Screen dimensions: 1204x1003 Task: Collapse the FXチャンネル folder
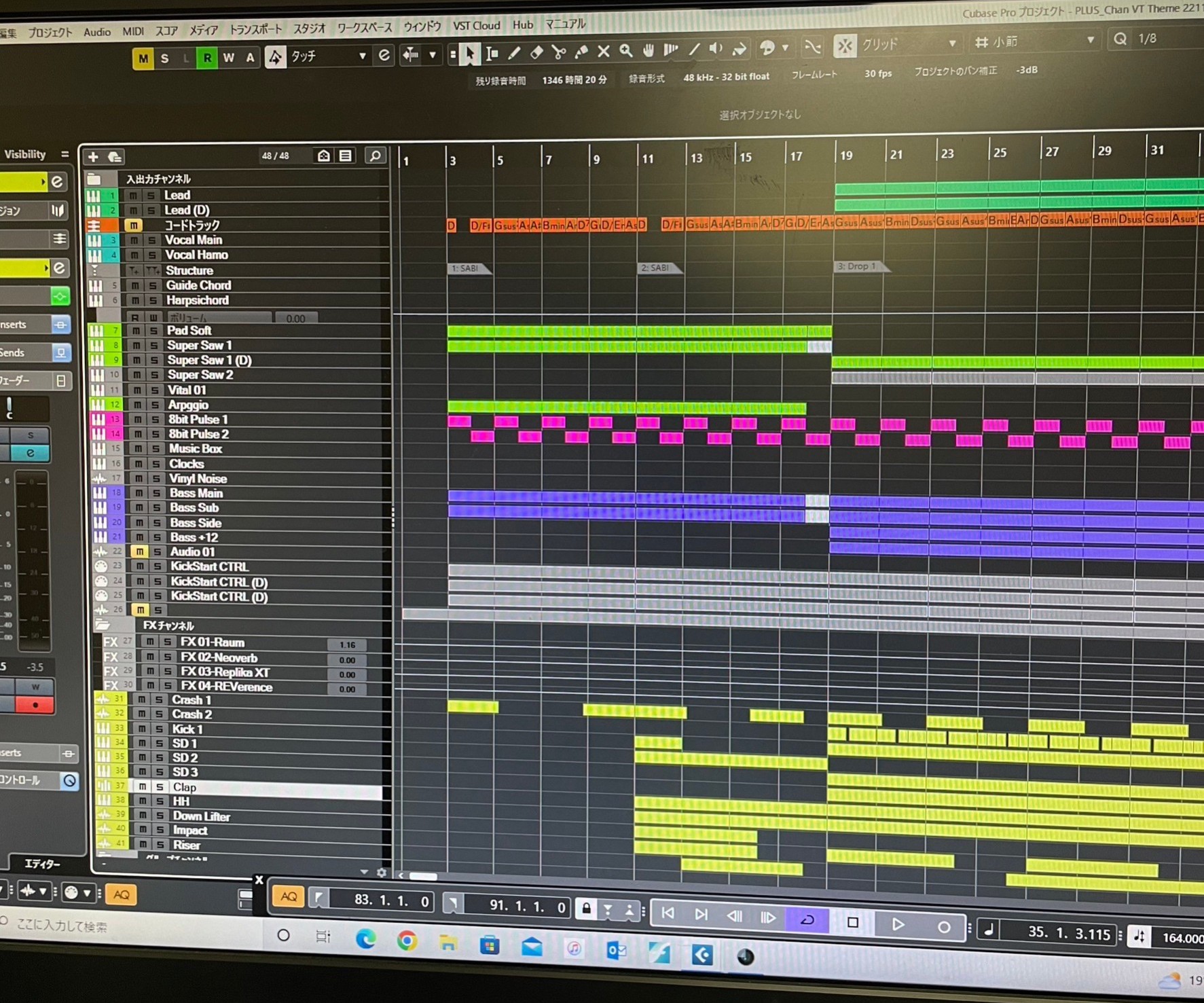(102, 625)
